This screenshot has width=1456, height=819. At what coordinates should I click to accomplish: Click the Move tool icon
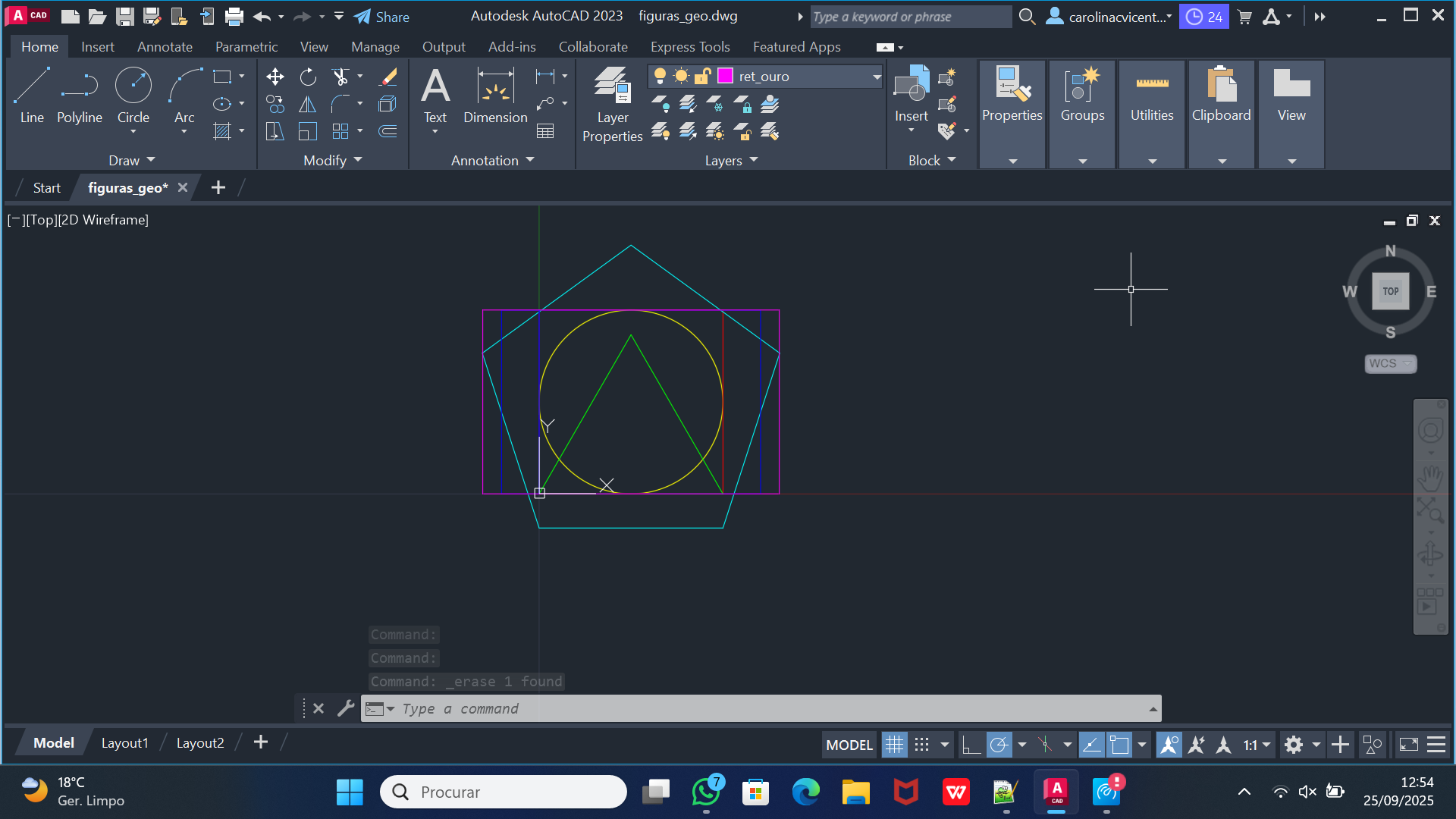275,77
